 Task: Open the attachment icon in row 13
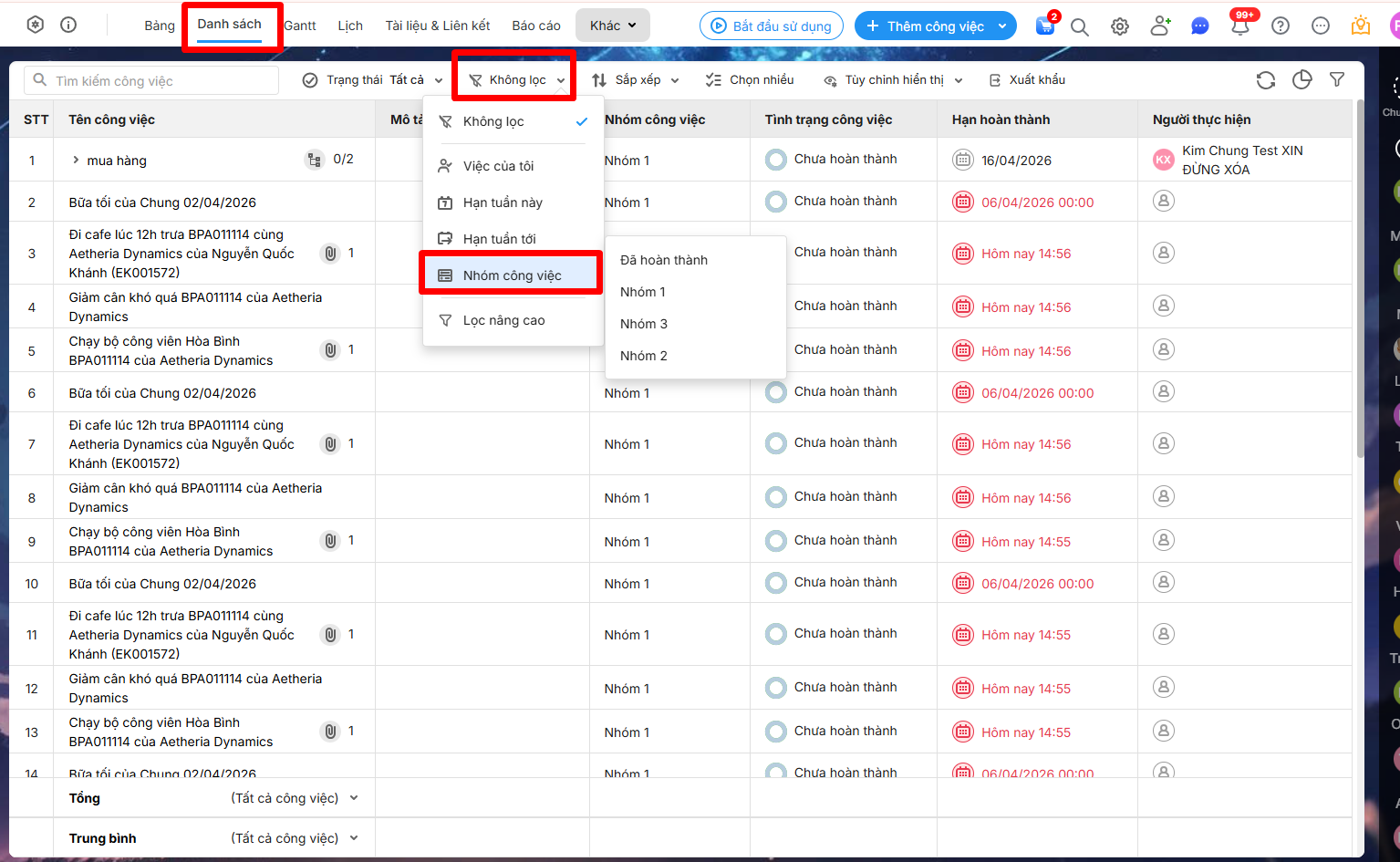[x=331, y=732]
